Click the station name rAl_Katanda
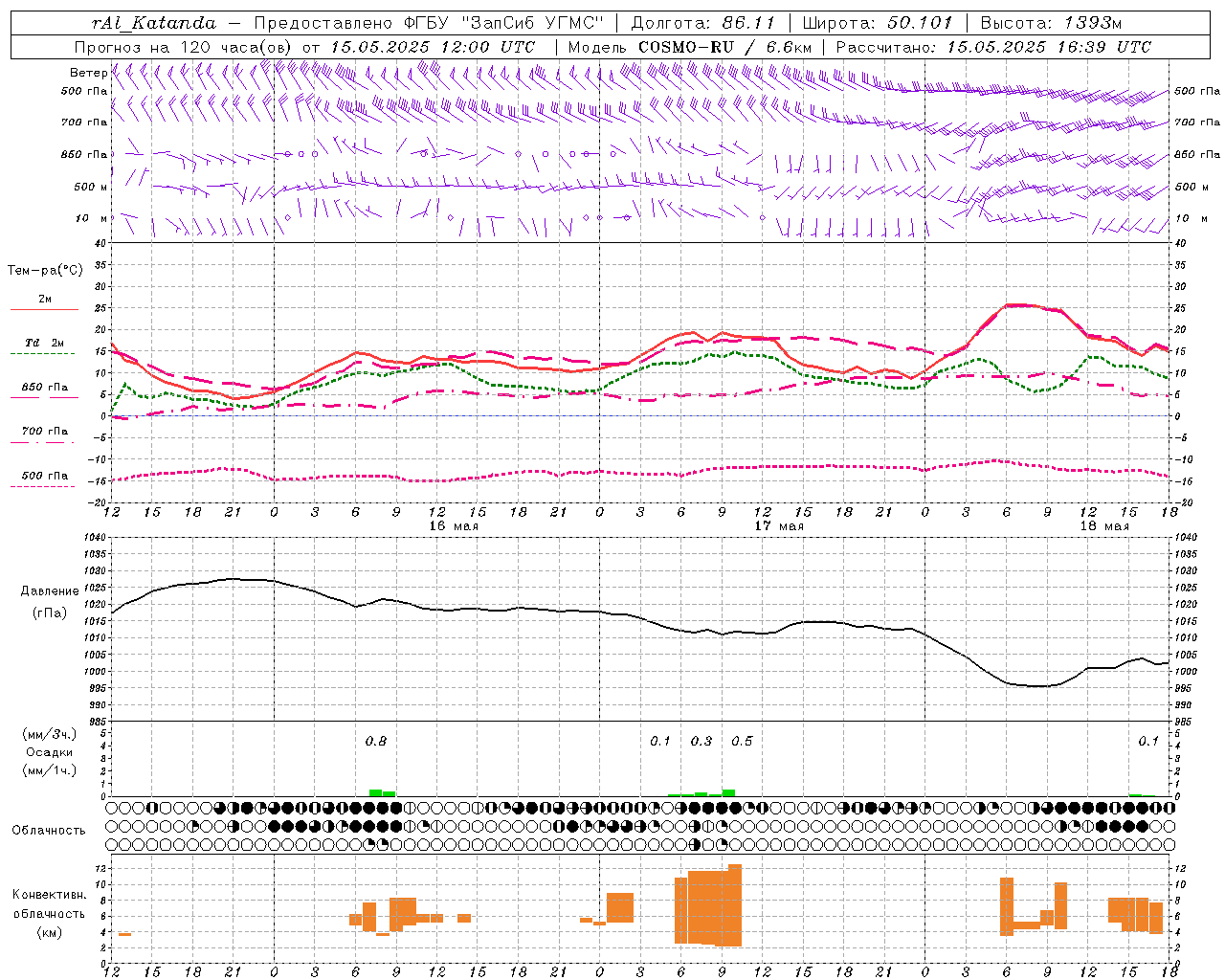Screen dimensions: 1225x980 point(154,23)
